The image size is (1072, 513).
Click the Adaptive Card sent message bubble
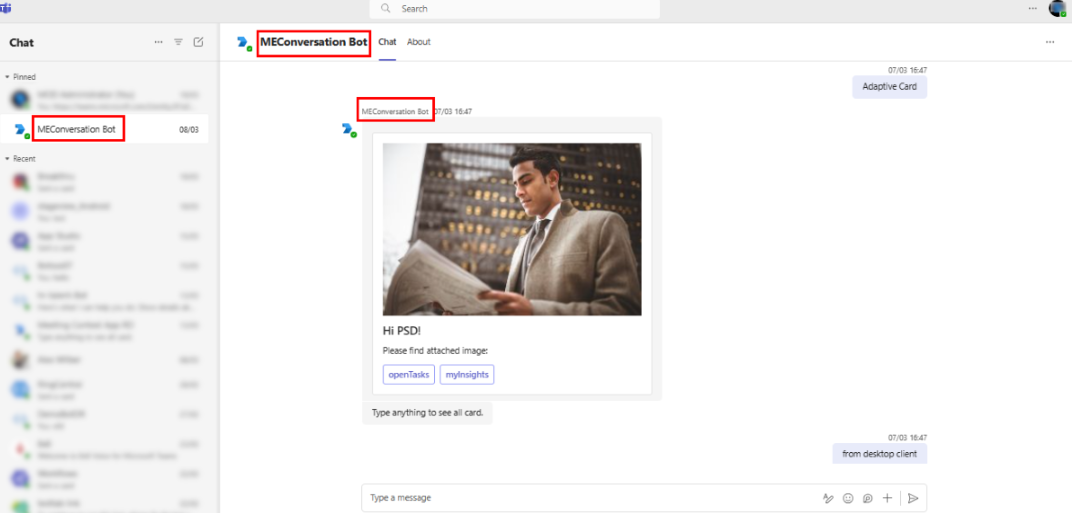pos(889,87)
